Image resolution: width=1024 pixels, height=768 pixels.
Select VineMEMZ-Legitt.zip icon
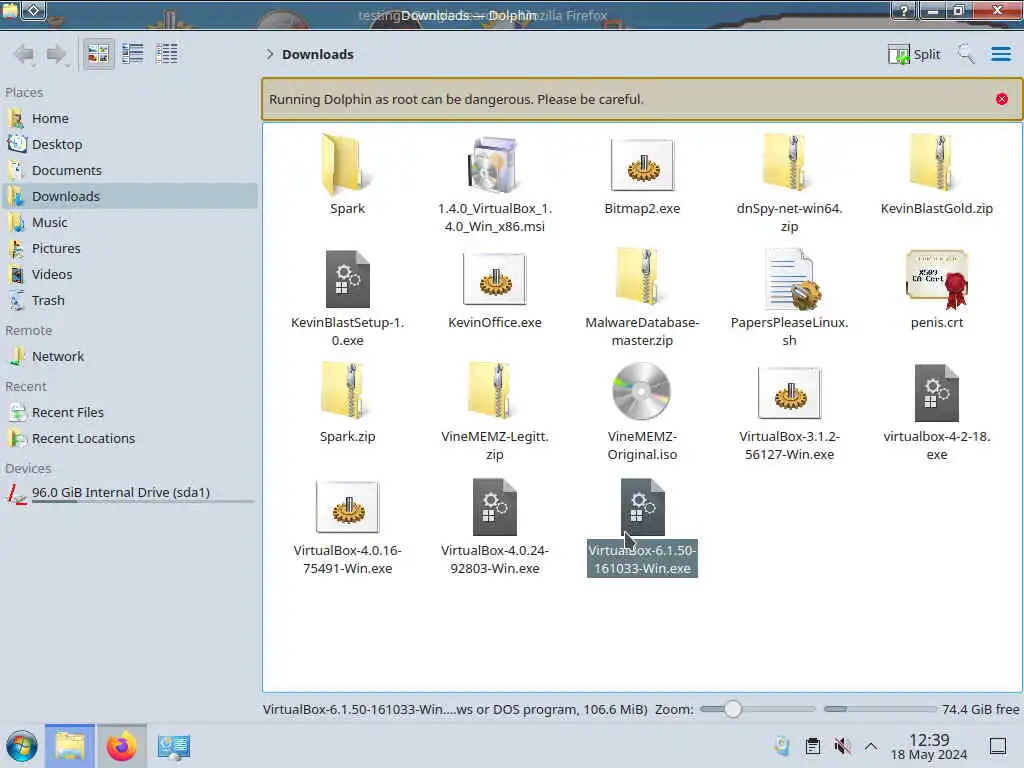(494, 391)
